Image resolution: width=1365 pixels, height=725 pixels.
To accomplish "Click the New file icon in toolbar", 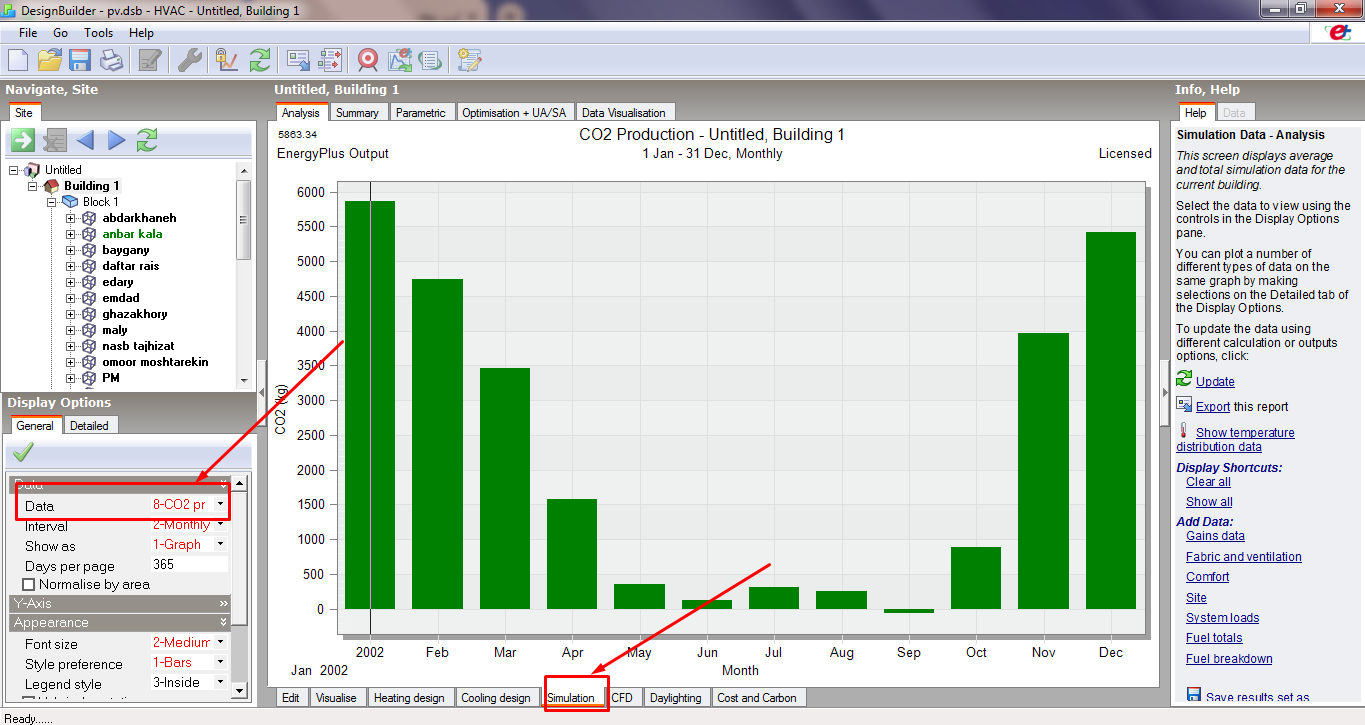I will coord(18,60).
